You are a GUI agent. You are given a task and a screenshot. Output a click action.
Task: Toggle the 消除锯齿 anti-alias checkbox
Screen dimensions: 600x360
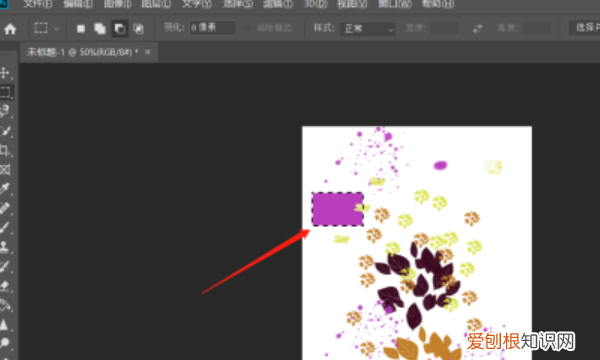tap(247, 28)
